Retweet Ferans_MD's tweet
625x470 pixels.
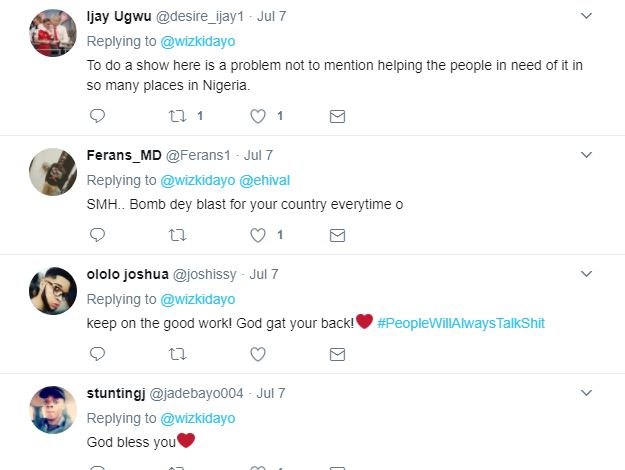(x=177, y=235)
